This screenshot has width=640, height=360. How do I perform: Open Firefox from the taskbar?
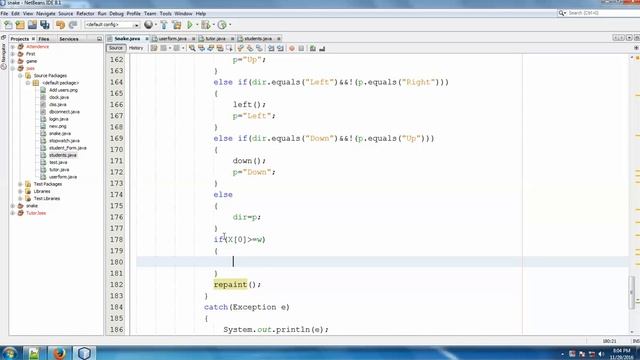pos(60,353)
